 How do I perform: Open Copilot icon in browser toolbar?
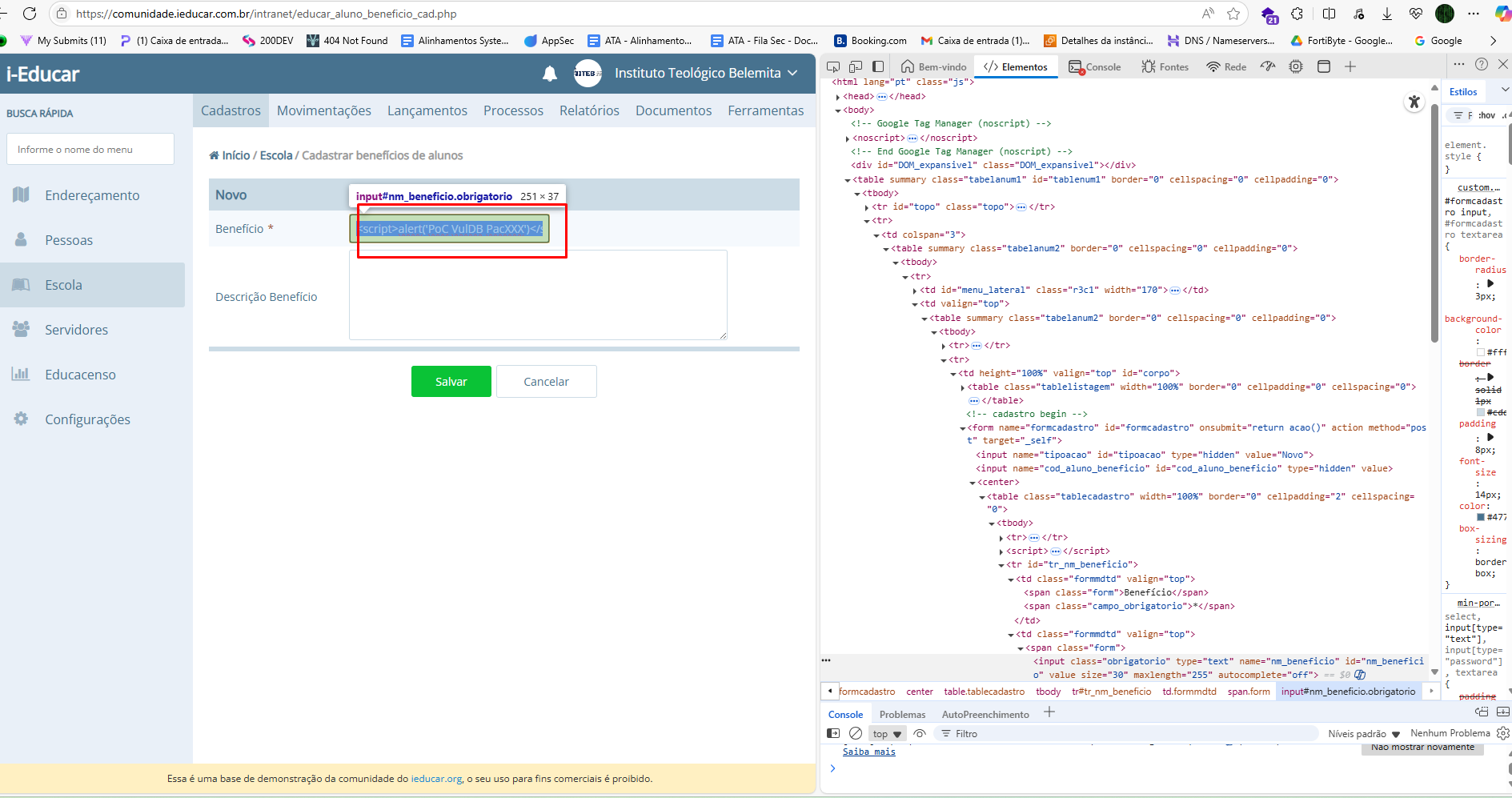(1502, 14)
